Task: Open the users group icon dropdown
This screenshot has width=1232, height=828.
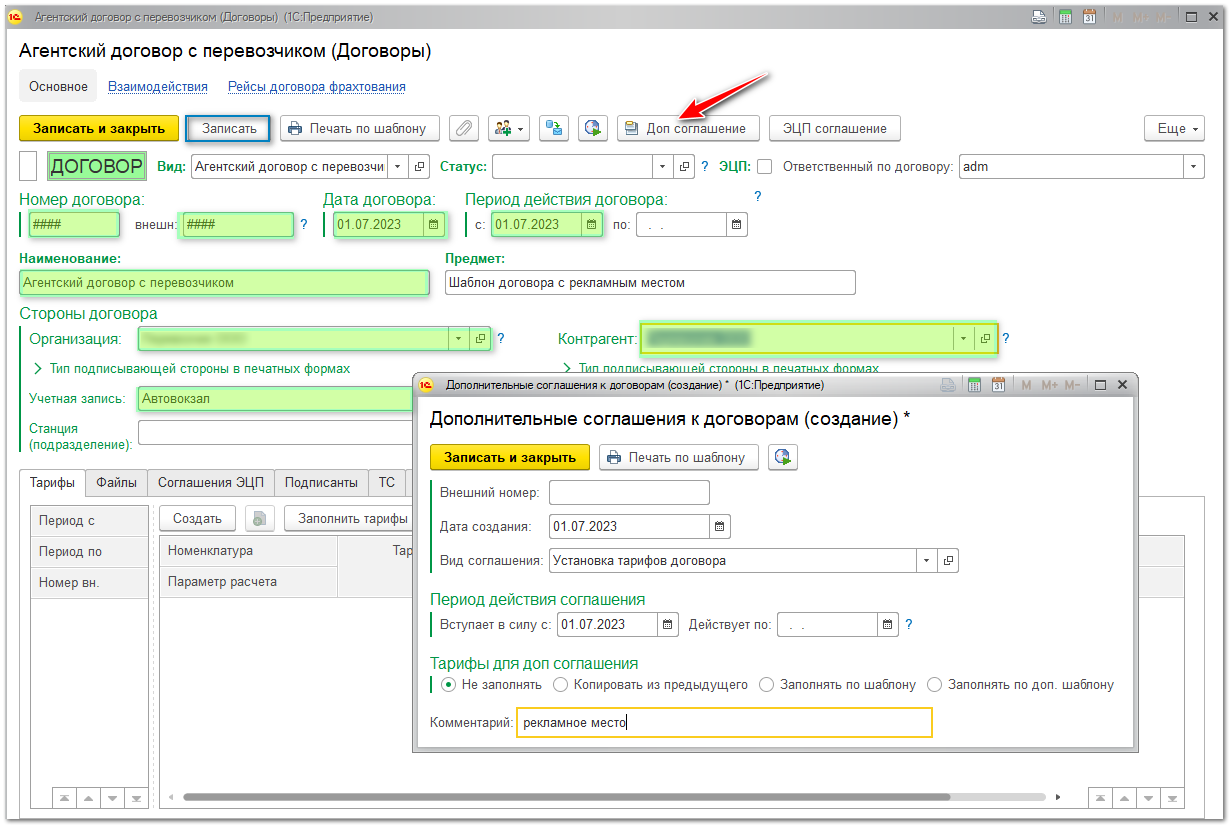Action: pos(508,128)
